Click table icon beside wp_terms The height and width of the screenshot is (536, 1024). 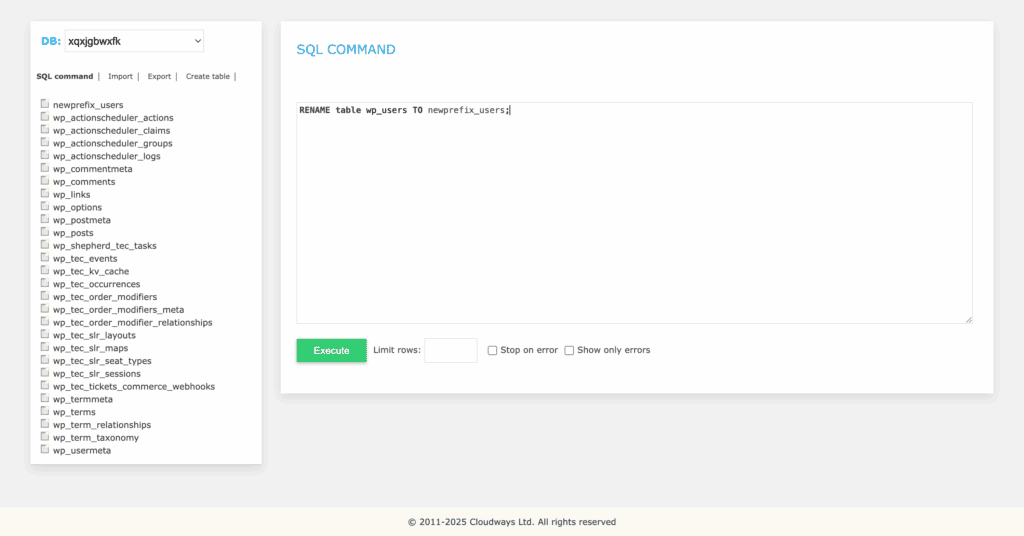pyautogui.click(x=44, y=411)
